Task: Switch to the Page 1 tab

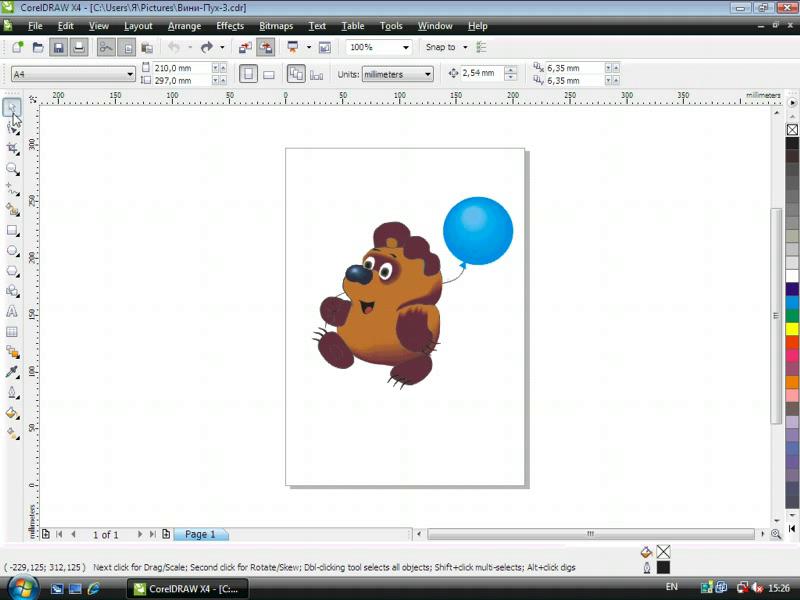Action: coord(200,534)
